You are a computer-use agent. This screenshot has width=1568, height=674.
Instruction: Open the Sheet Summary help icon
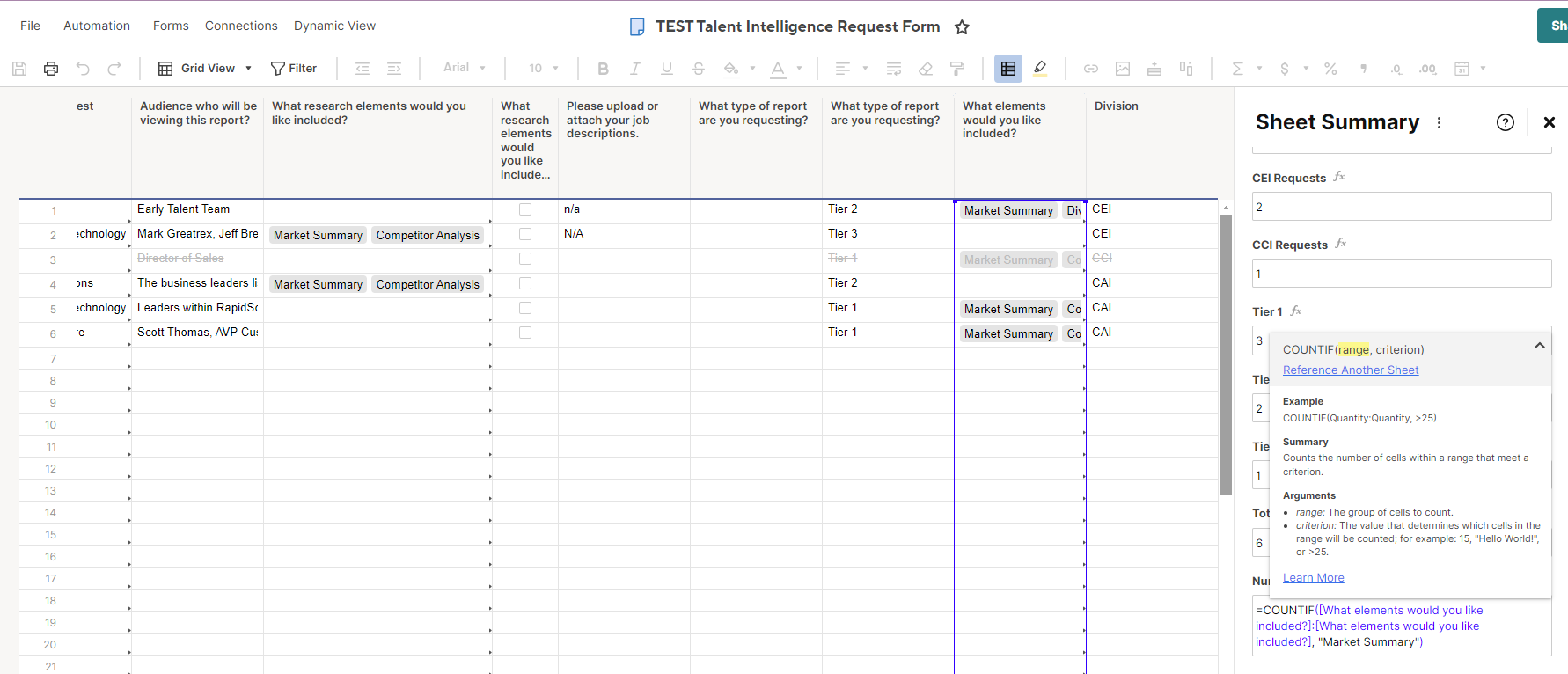coord(1506,122)
